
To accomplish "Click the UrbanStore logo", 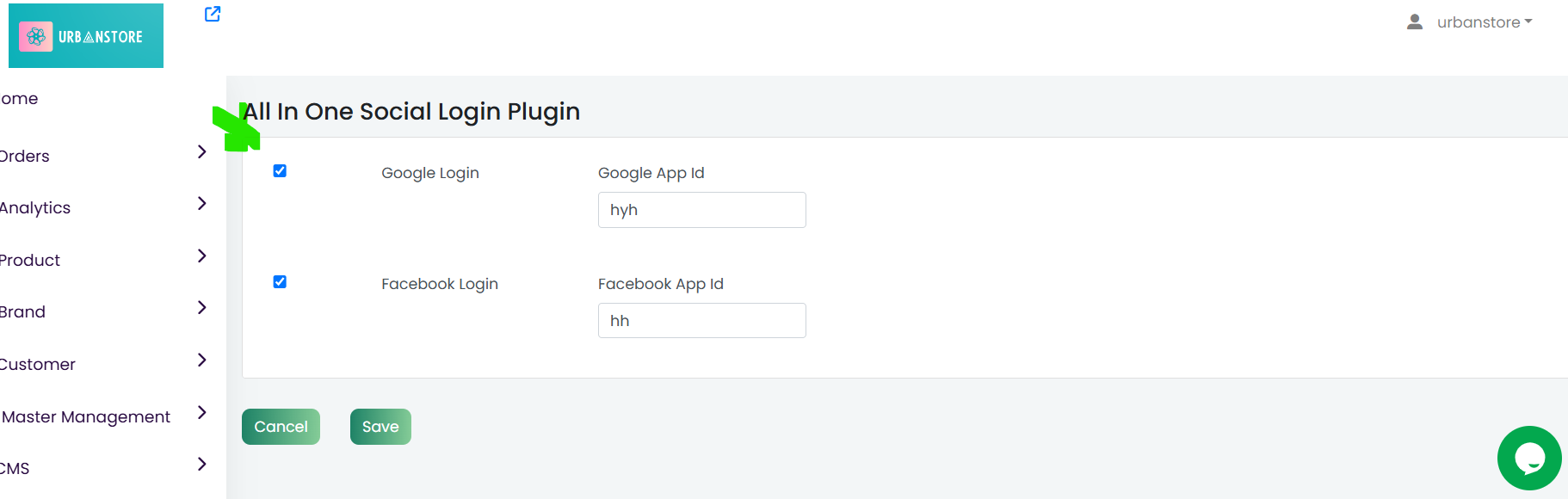I will pos(86,36).
